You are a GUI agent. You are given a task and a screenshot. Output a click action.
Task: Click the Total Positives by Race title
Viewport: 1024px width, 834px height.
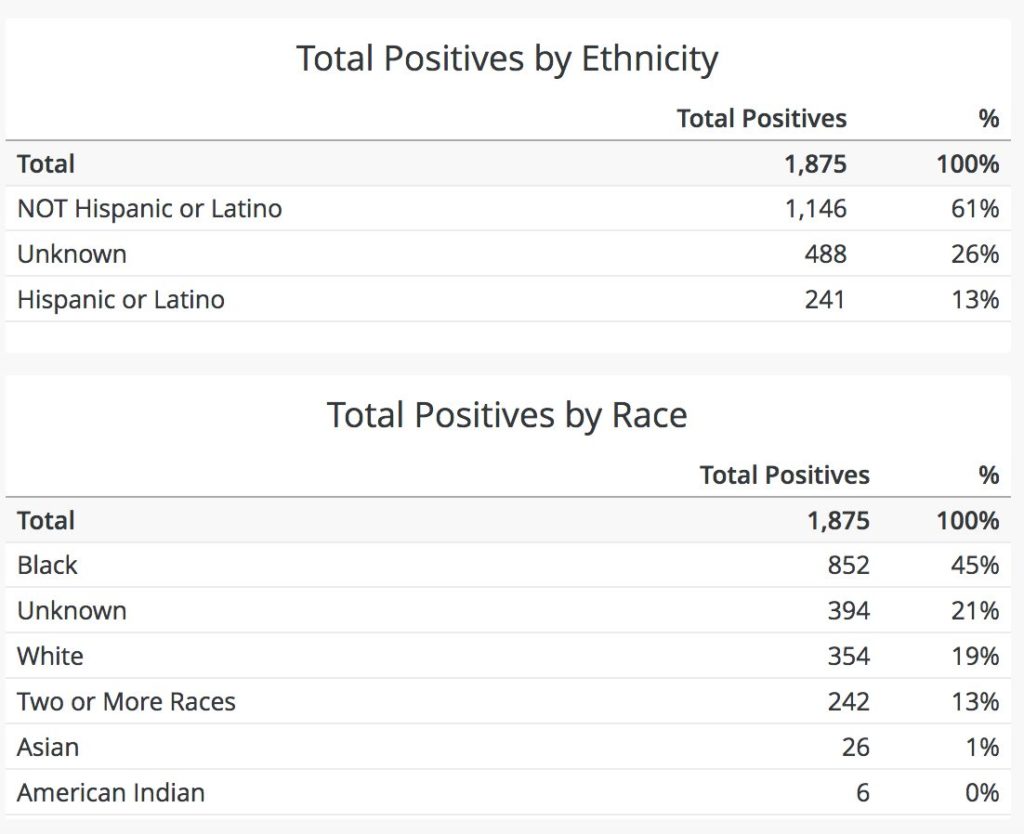click(x=507, y=415)
